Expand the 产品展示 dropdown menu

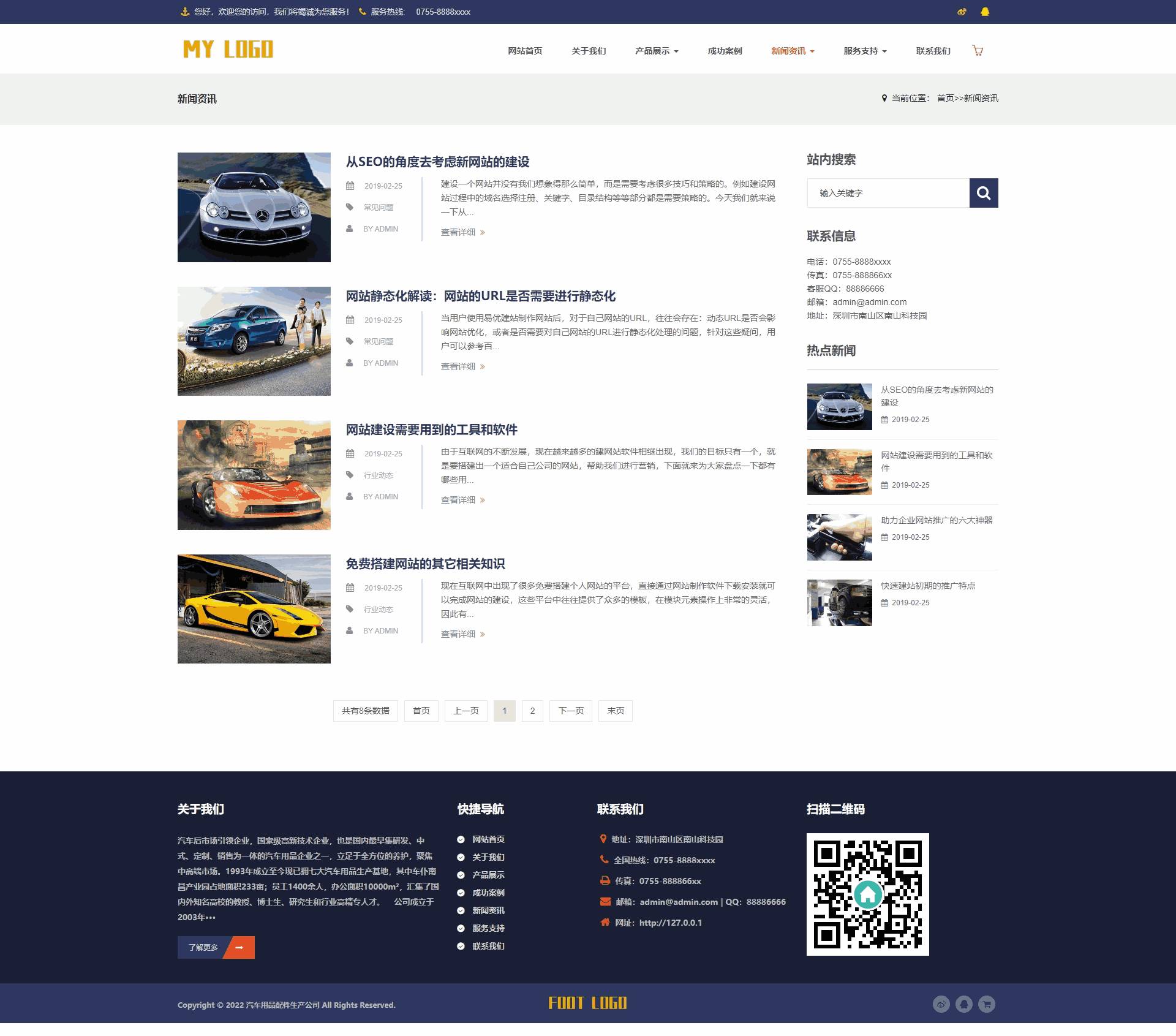point(657,51)
